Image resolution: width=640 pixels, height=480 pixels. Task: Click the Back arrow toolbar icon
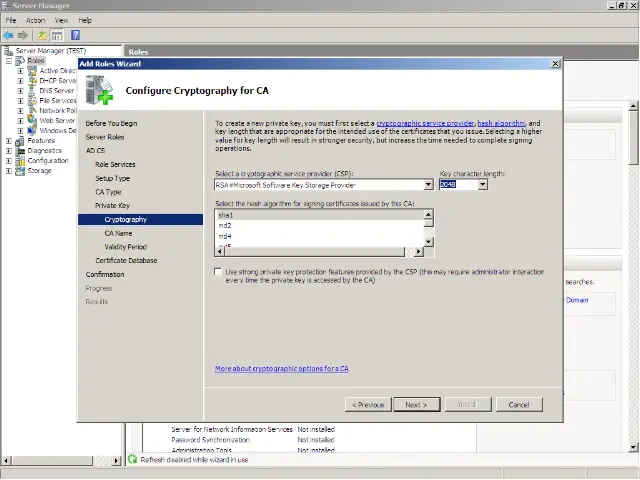pyautogui.click(x=8, y=35)
